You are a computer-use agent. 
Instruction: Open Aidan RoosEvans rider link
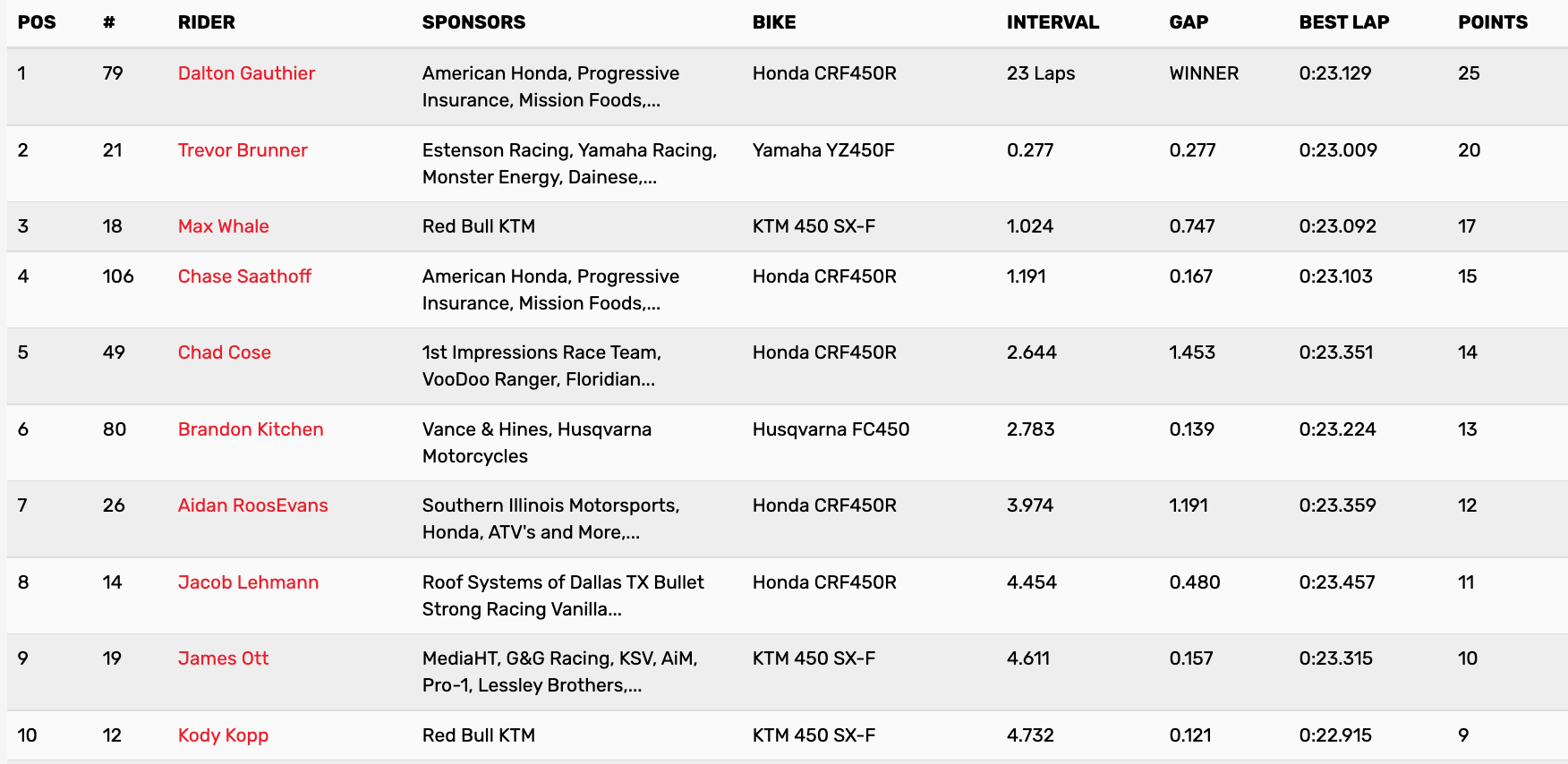[x=252, y=505]
